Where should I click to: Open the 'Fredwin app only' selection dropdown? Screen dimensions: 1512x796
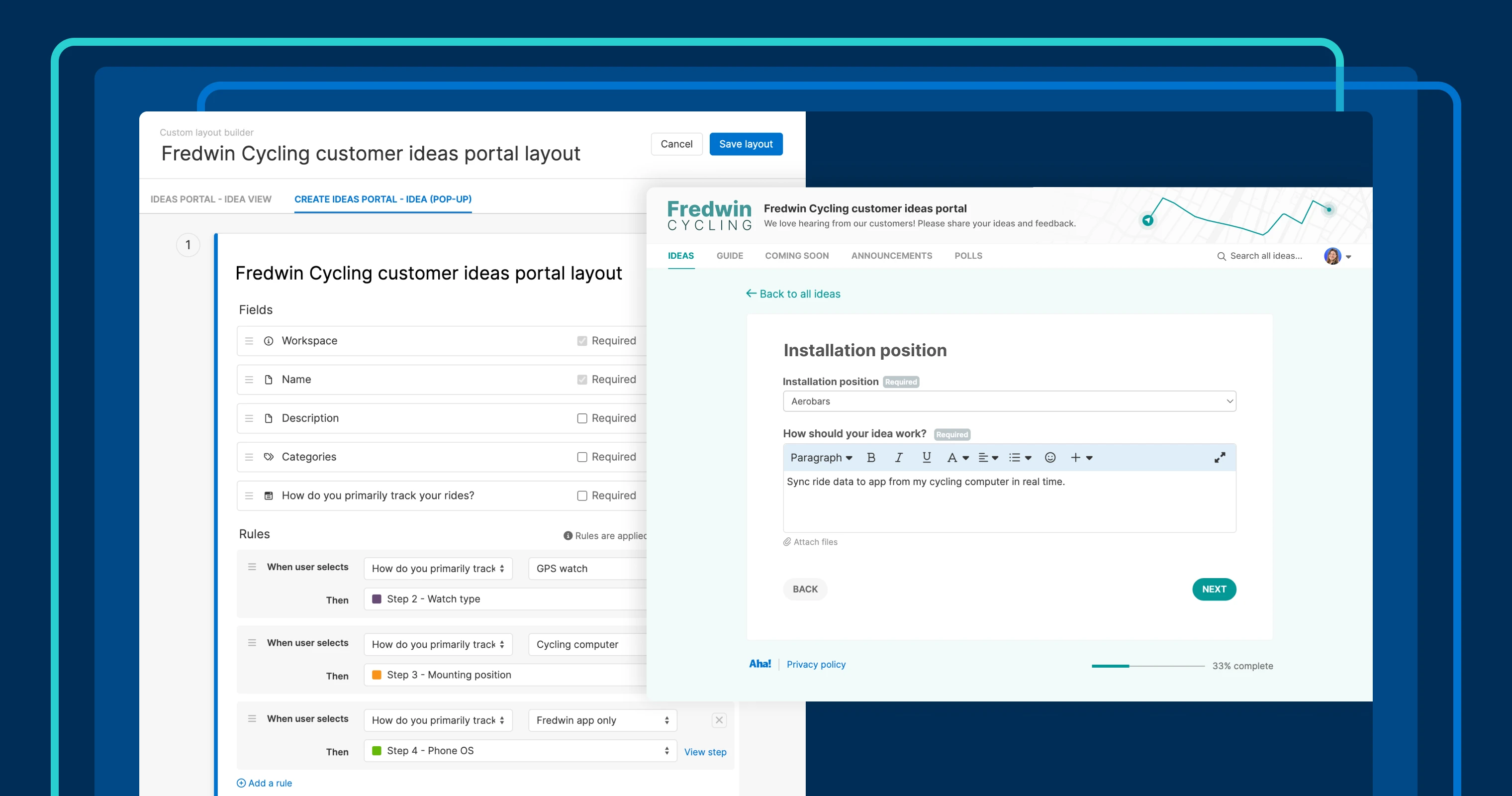[x=602, y=720]
